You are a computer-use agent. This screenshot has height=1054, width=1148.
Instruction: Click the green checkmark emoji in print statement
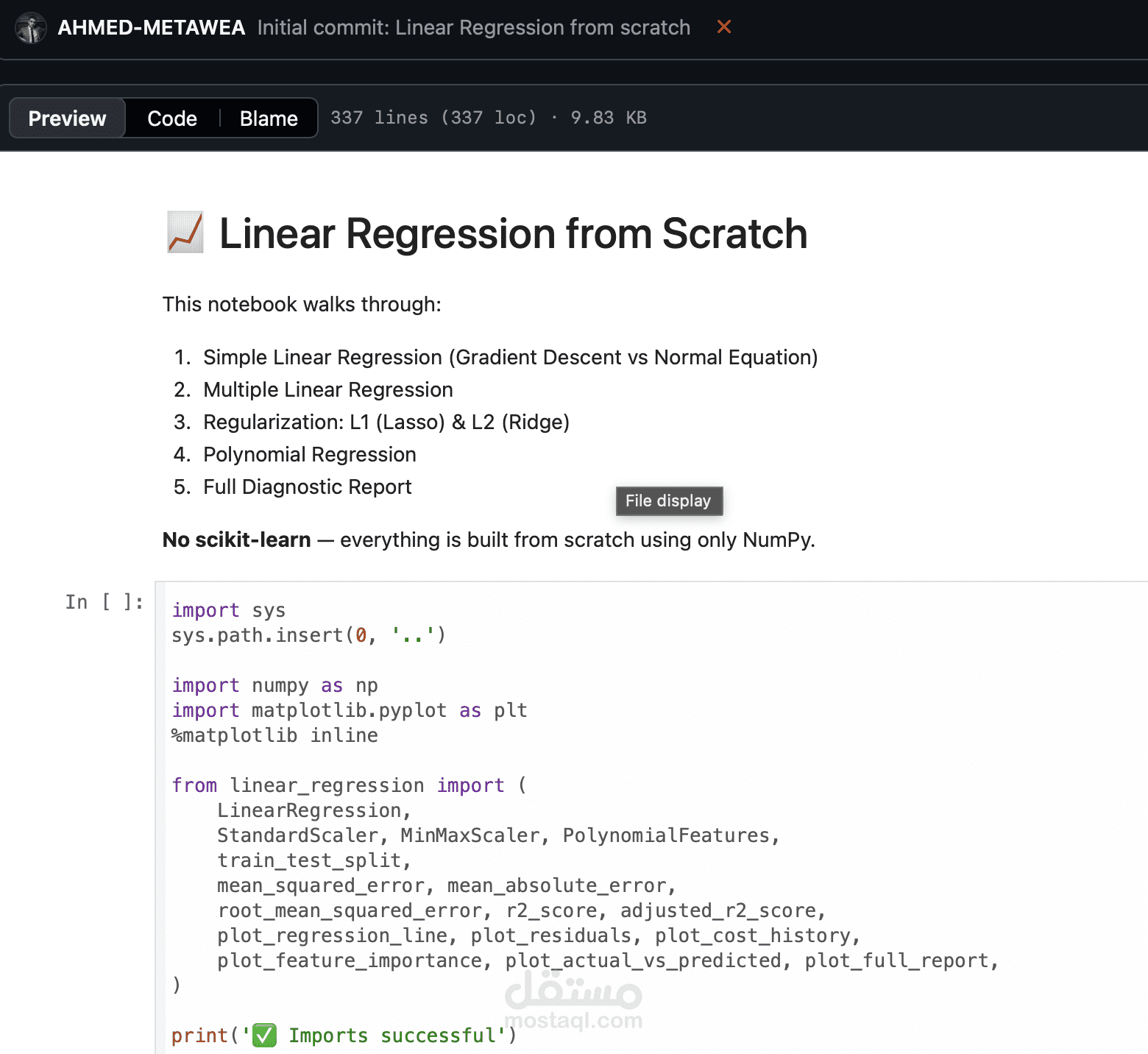point(264,1035)
